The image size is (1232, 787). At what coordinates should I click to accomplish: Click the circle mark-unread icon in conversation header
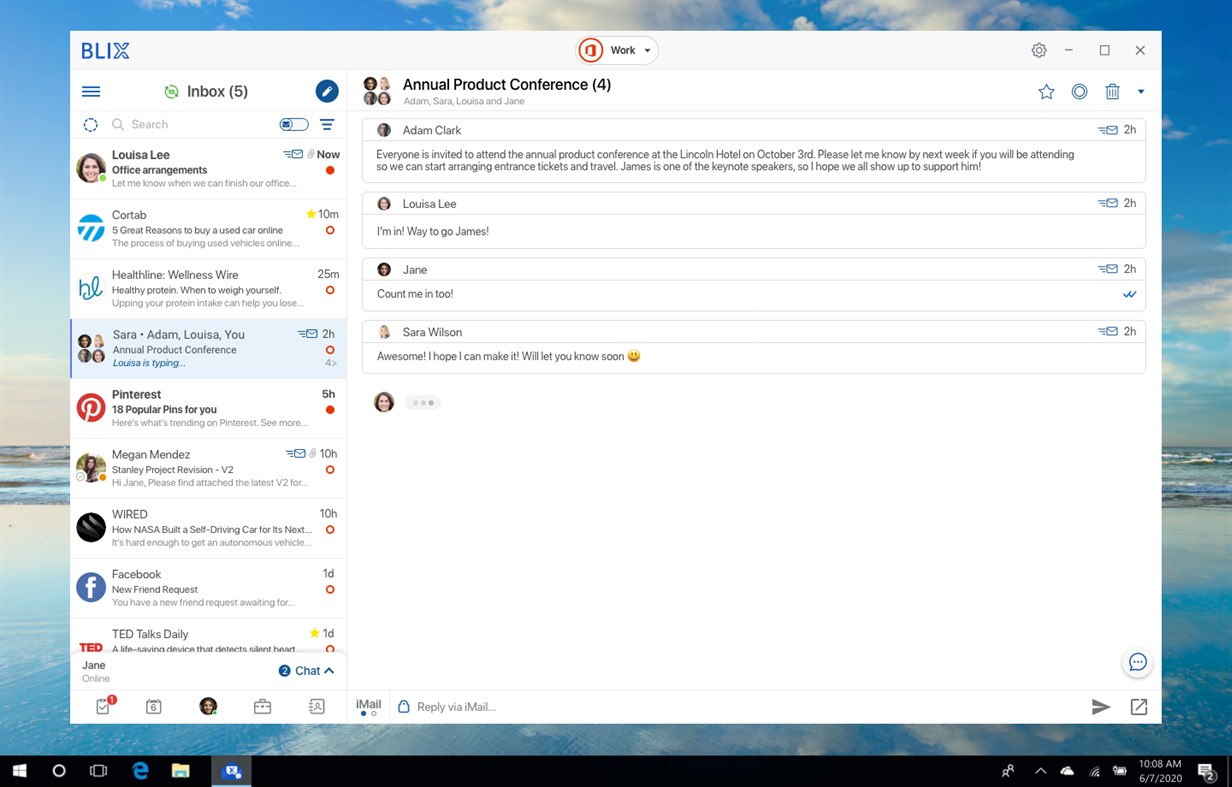[x=1079, y=92]
